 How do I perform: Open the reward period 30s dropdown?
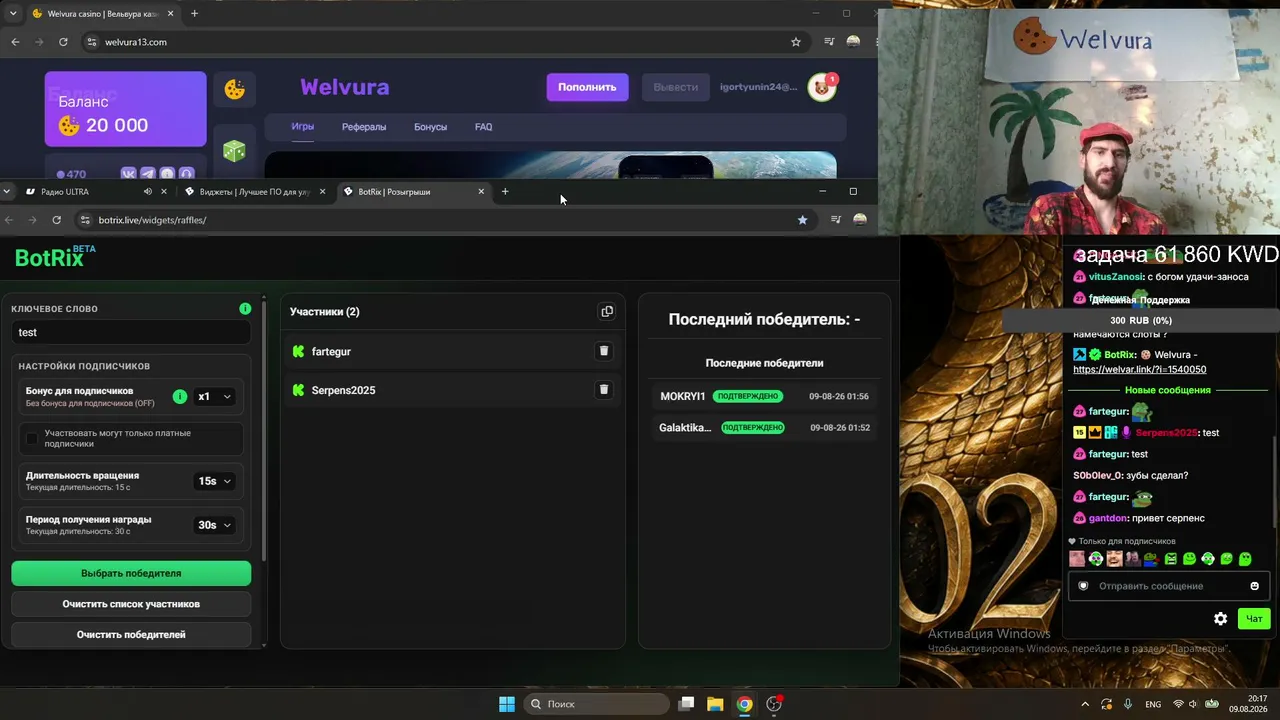point(214,525)
